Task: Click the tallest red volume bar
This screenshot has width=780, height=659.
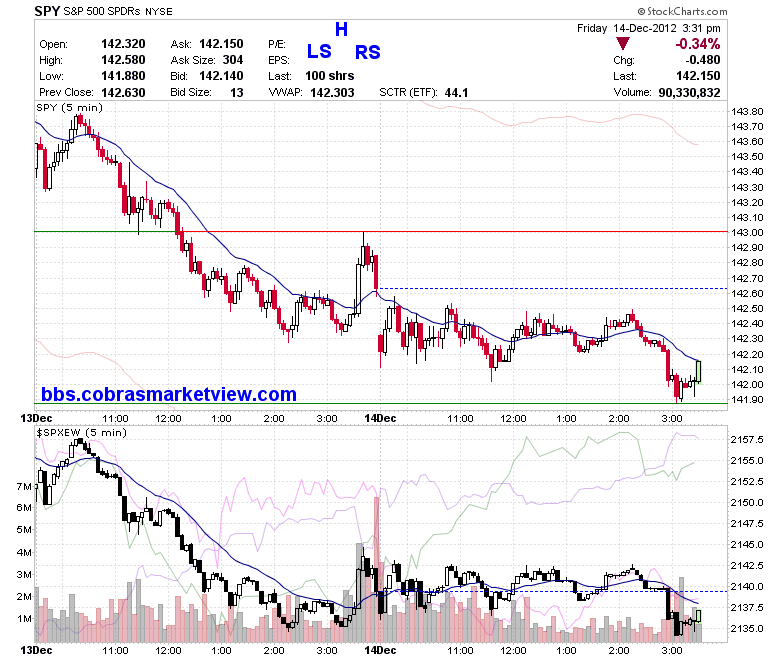Action: tap(377, 569)
